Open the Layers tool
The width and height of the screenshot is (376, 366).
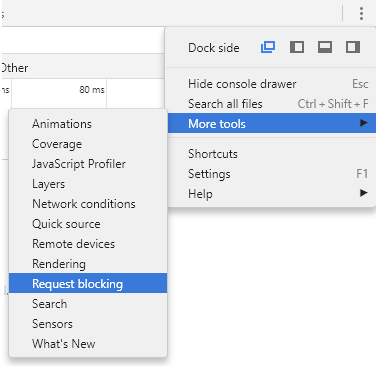(x=88, y=184)
